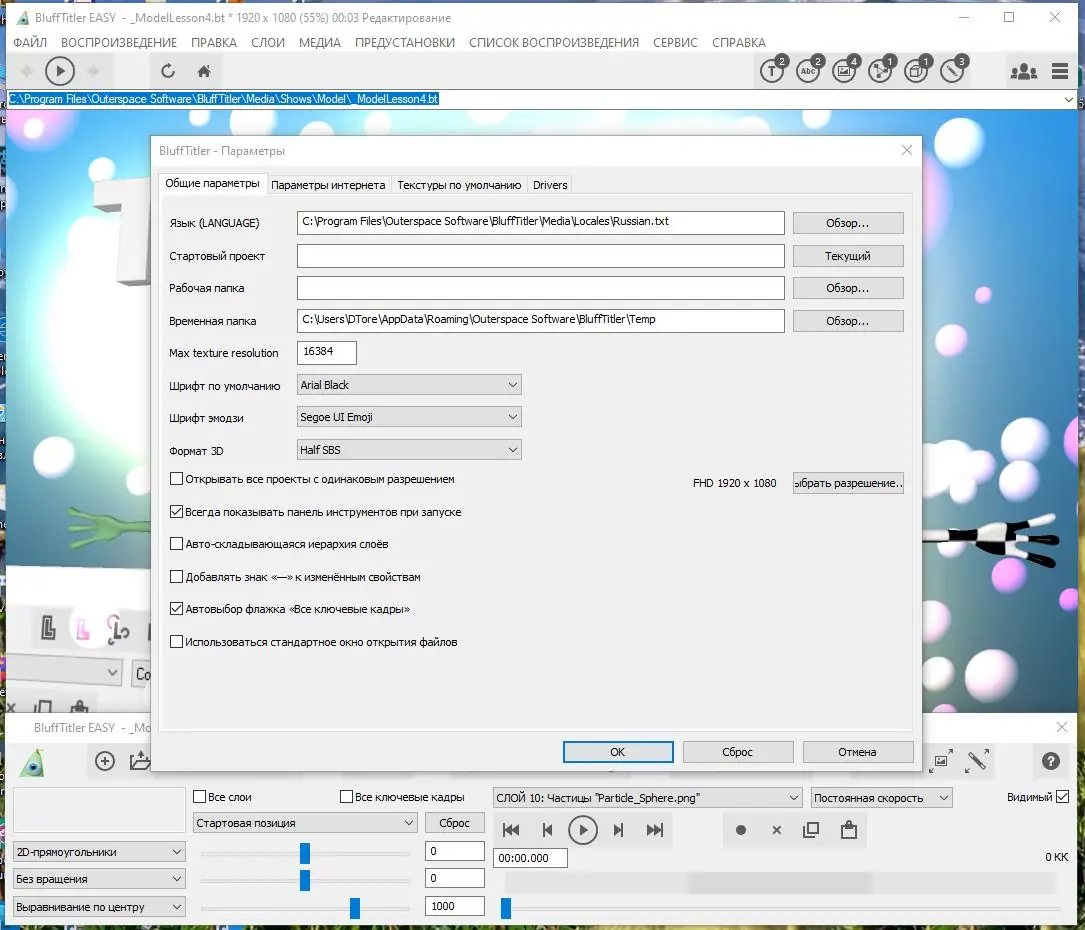The width and height of the screenshot is (1085, 930).
Task: Click the picture layers icon with badge 4
Action: [845, 73]
